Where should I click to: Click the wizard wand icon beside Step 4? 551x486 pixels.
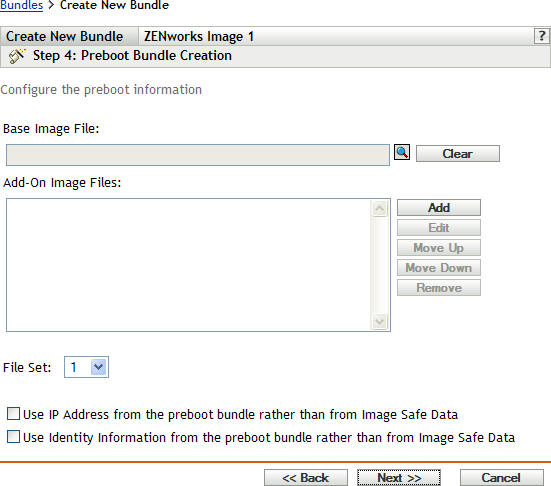17,56
